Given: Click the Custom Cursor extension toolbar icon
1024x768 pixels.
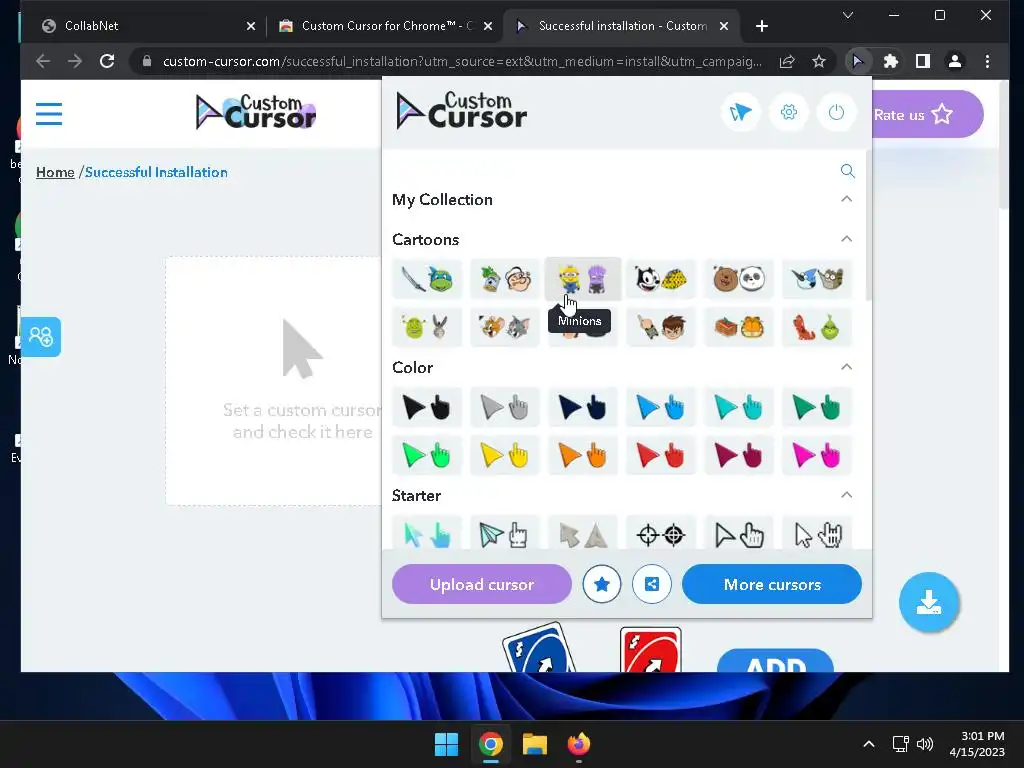Looking at the screenshot, I should (x=857, y=61).
